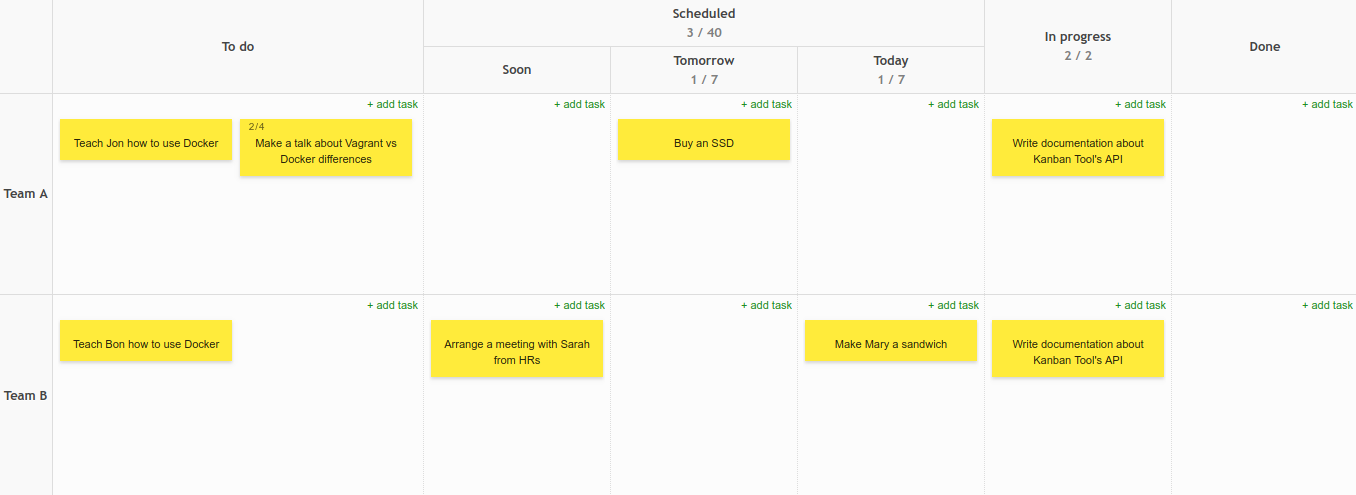
Task: Open Team A's Kanban Tool API documentation card
Action: coord(1078,151)
